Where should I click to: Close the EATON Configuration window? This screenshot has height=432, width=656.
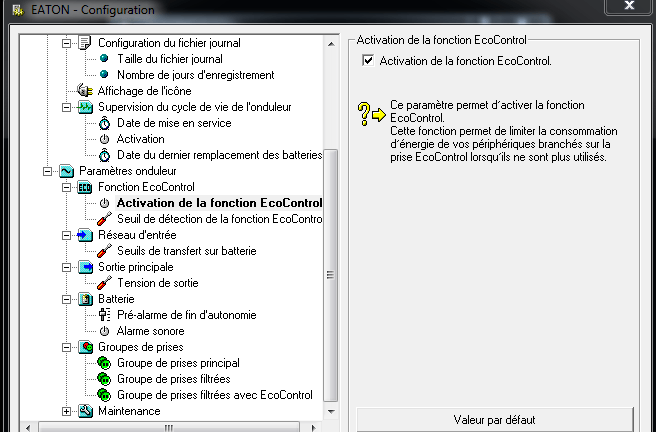point(629,6)
